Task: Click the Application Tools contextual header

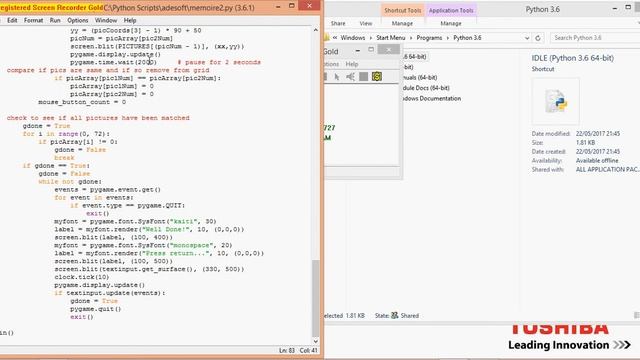Action: click(451, 10)
